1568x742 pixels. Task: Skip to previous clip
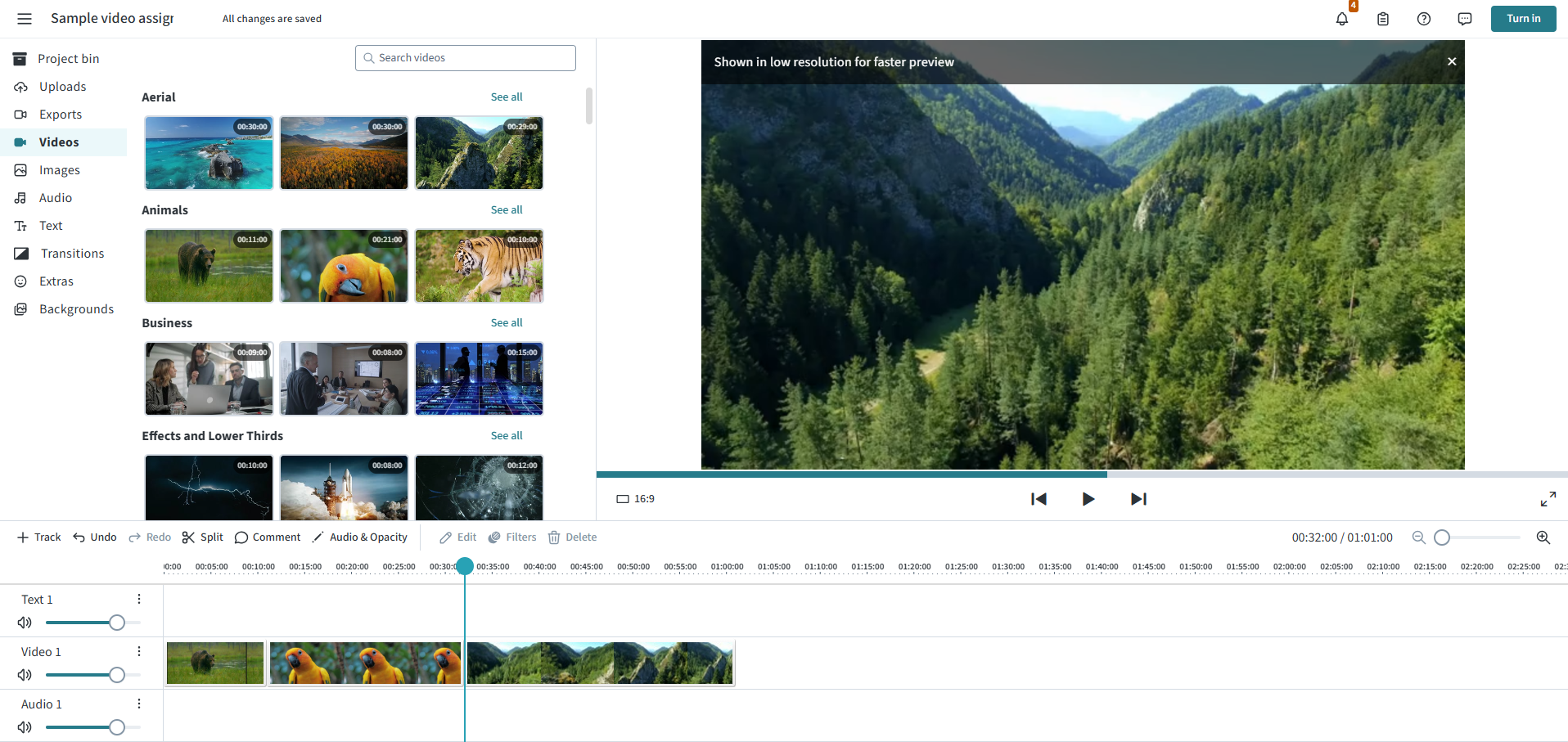pyautogui.click(x=1039, y=499)
